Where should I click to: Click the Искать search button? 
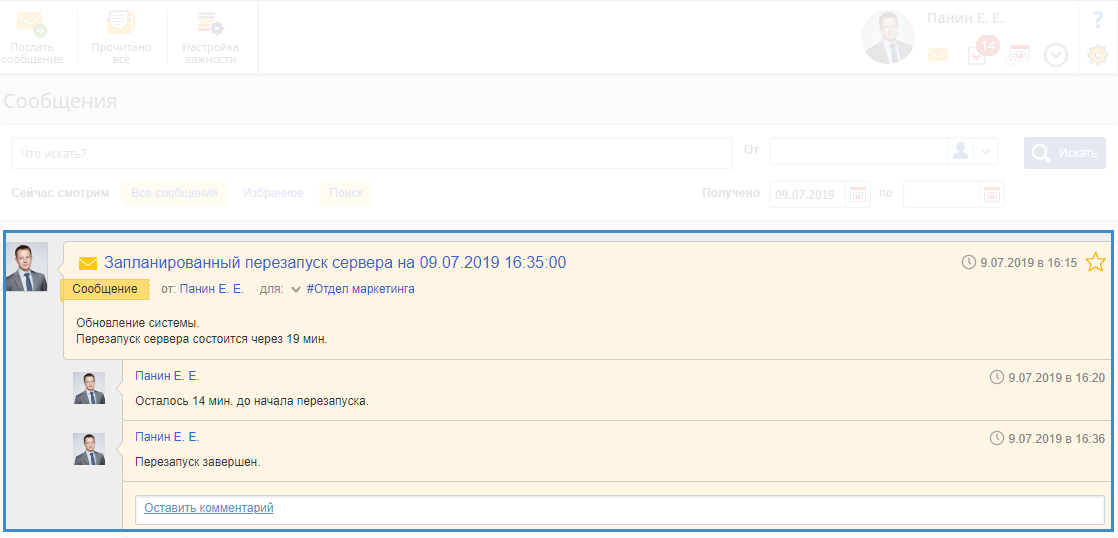pyautogui.click(x=1065, y=153)
